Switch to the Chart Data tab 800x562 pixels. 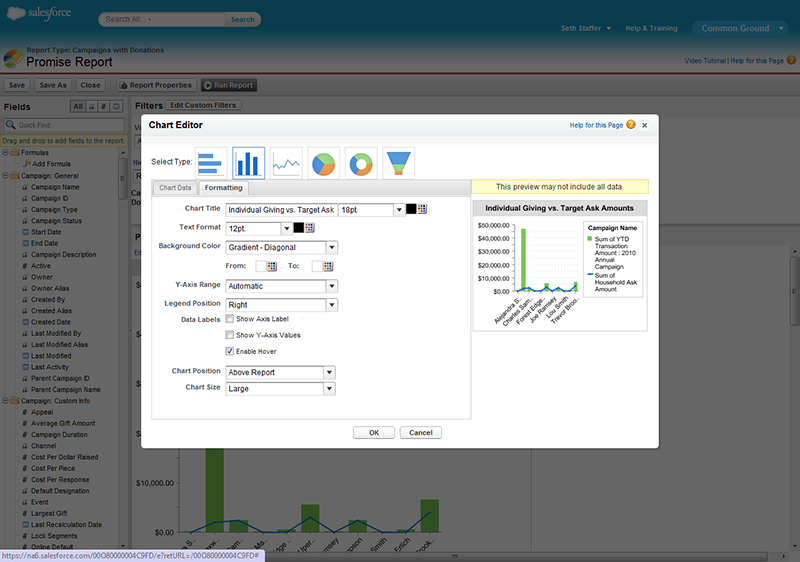(175, 188)
